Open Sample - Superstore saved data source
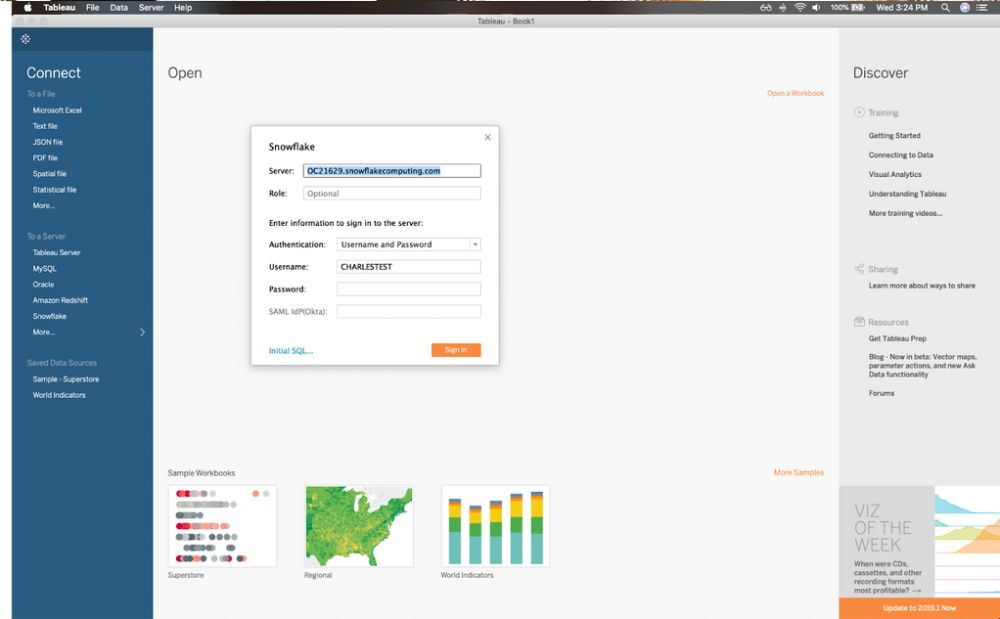Screen dimensions: 1000x619 [66, 379]
